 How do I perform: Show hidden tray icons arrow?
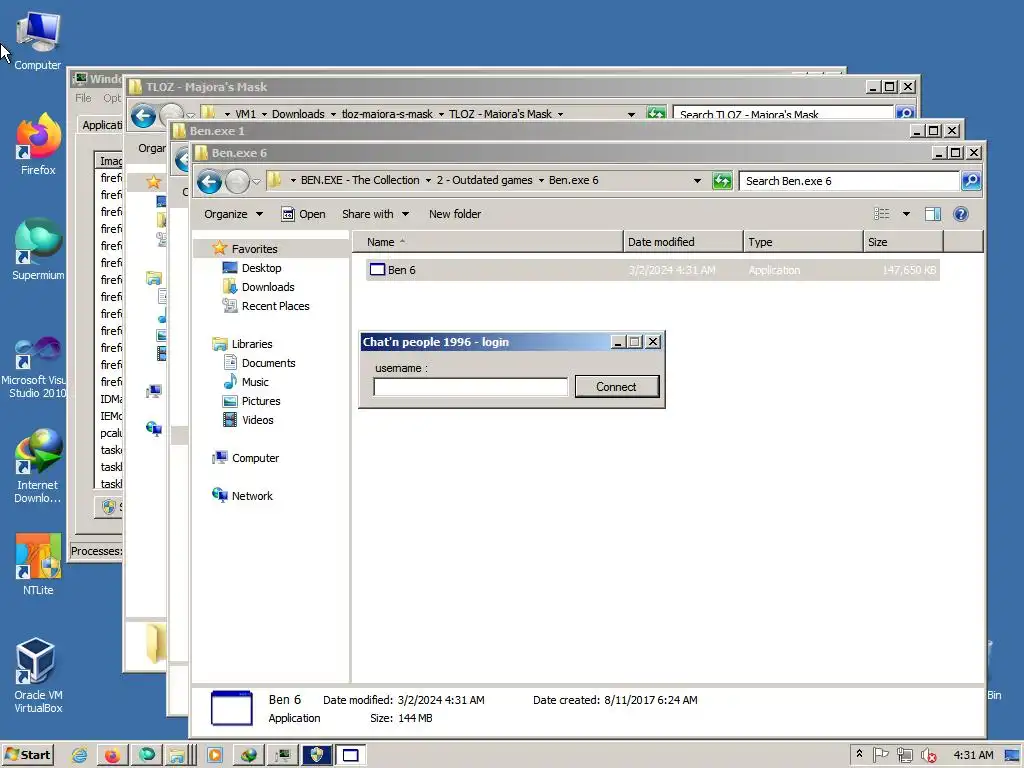[859, 754]
